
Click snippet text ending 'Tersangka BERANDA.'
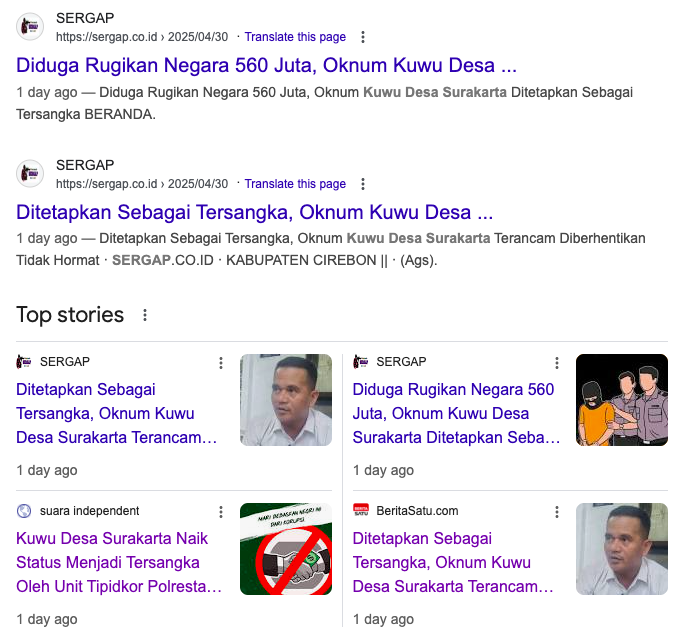(324, 103)
